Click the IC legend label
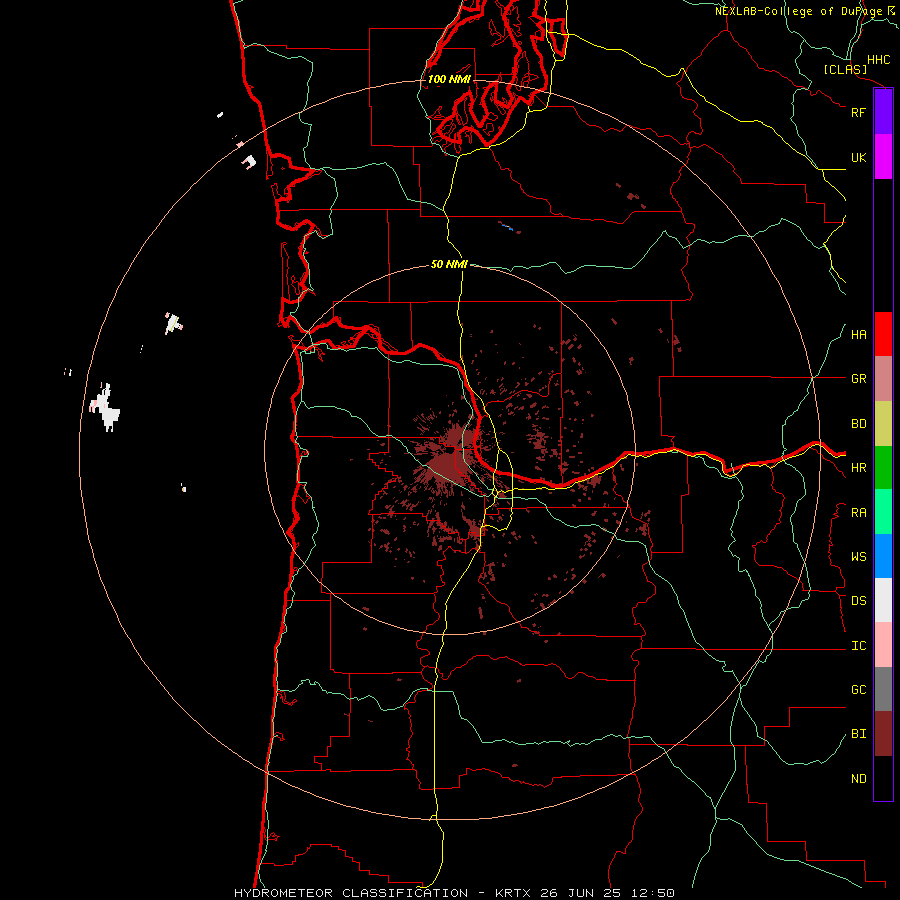The image size is (900, 900). [x=858, y=646]
